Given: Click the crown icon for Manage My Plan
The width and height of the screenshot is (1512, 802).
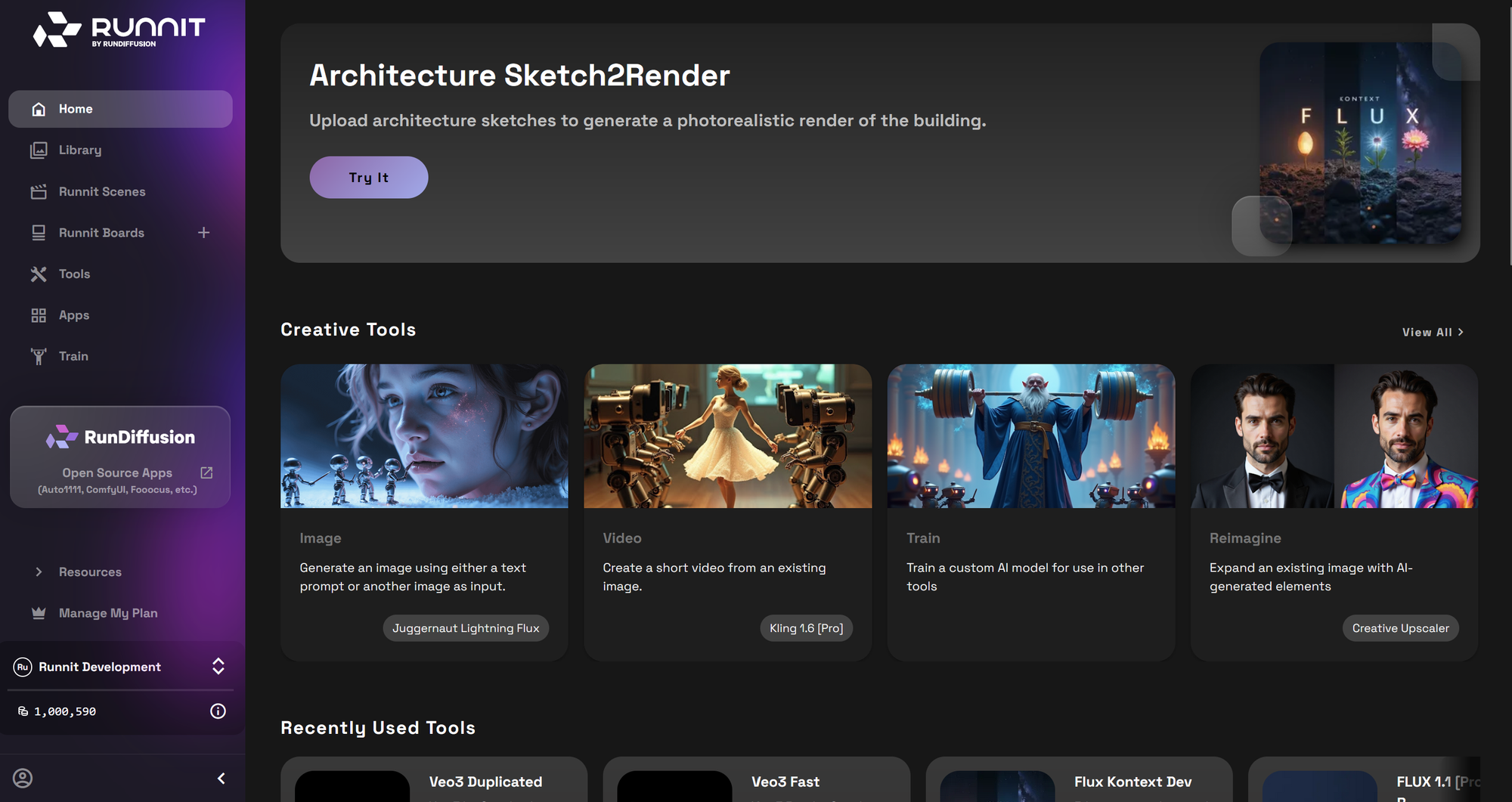Looking at the screenshot, I should [39, 613].
